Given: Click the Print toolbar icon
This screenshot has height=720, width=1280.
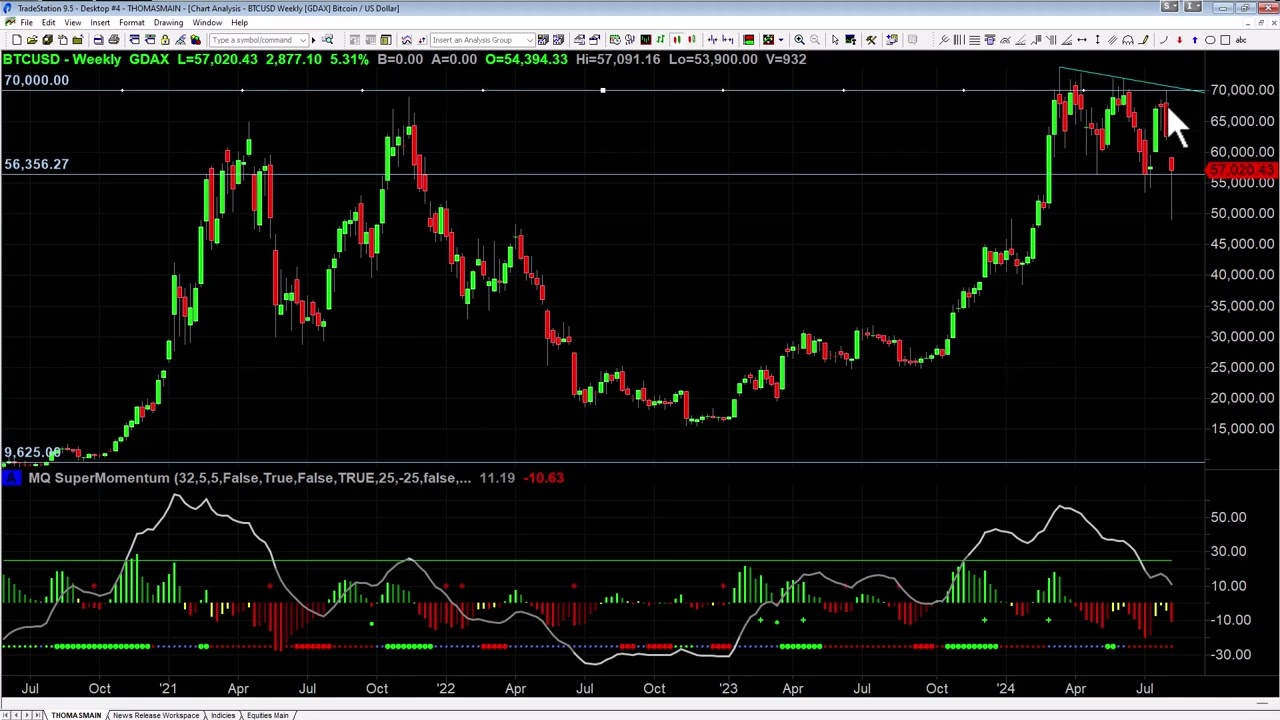Looking at the screenshot, I should point(114,40).
